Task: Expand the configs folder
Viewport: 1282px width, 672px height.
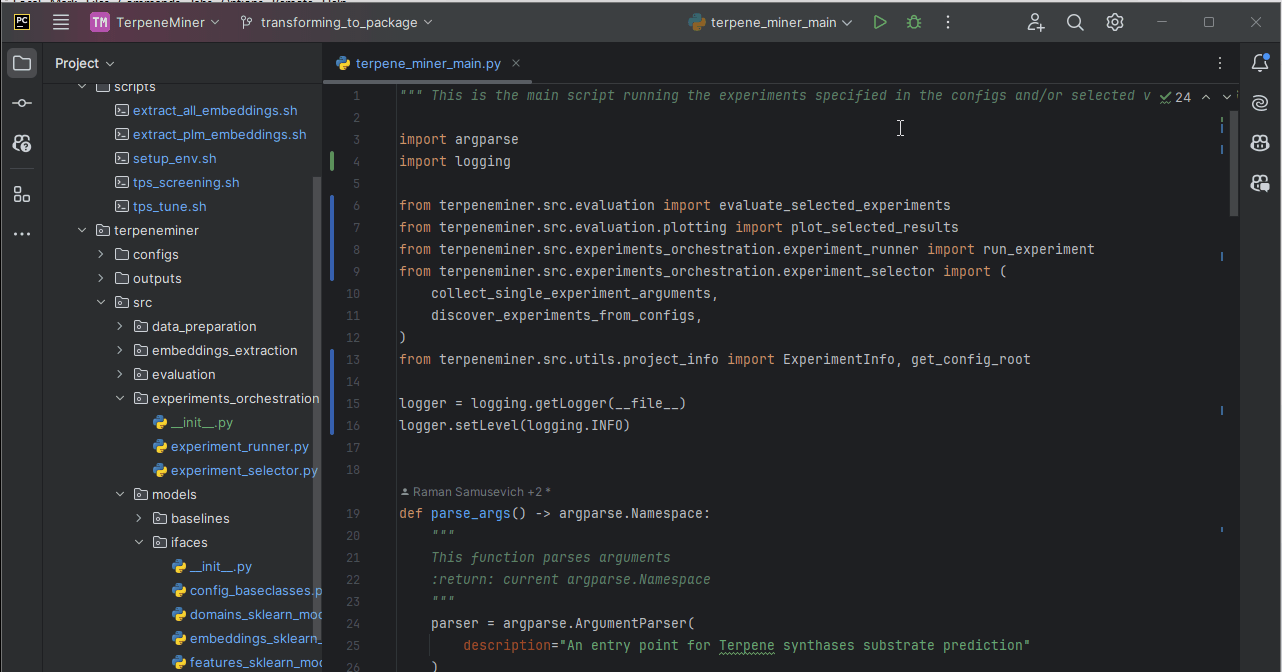Action: (x=101, y=255)
